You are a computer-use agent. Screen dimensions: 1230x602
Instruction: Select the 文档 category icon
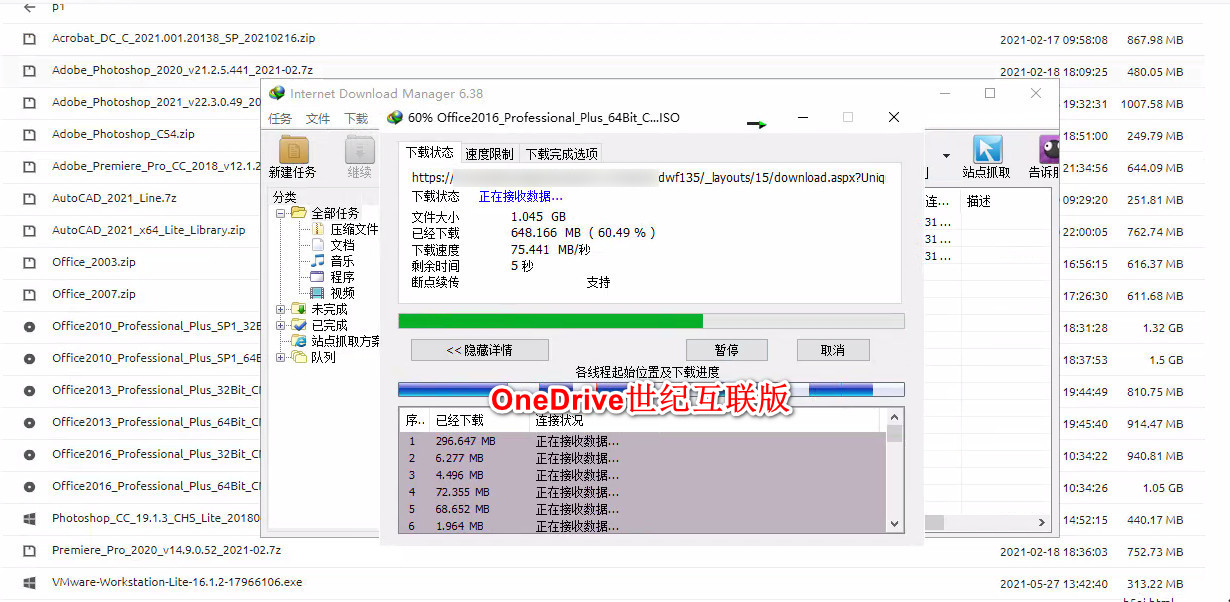coord(318,245)
